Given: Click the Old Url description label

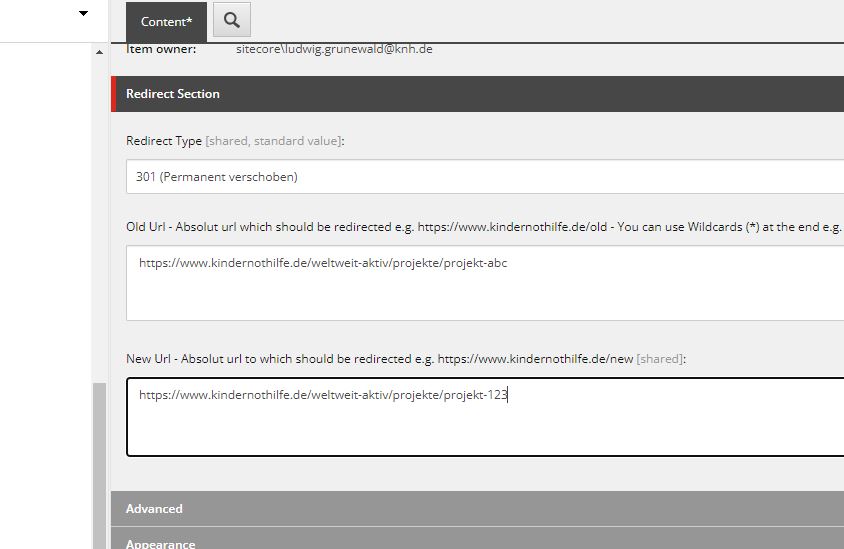Looking at the screenshot, I should pyautogui.click(x=485, y=227).
